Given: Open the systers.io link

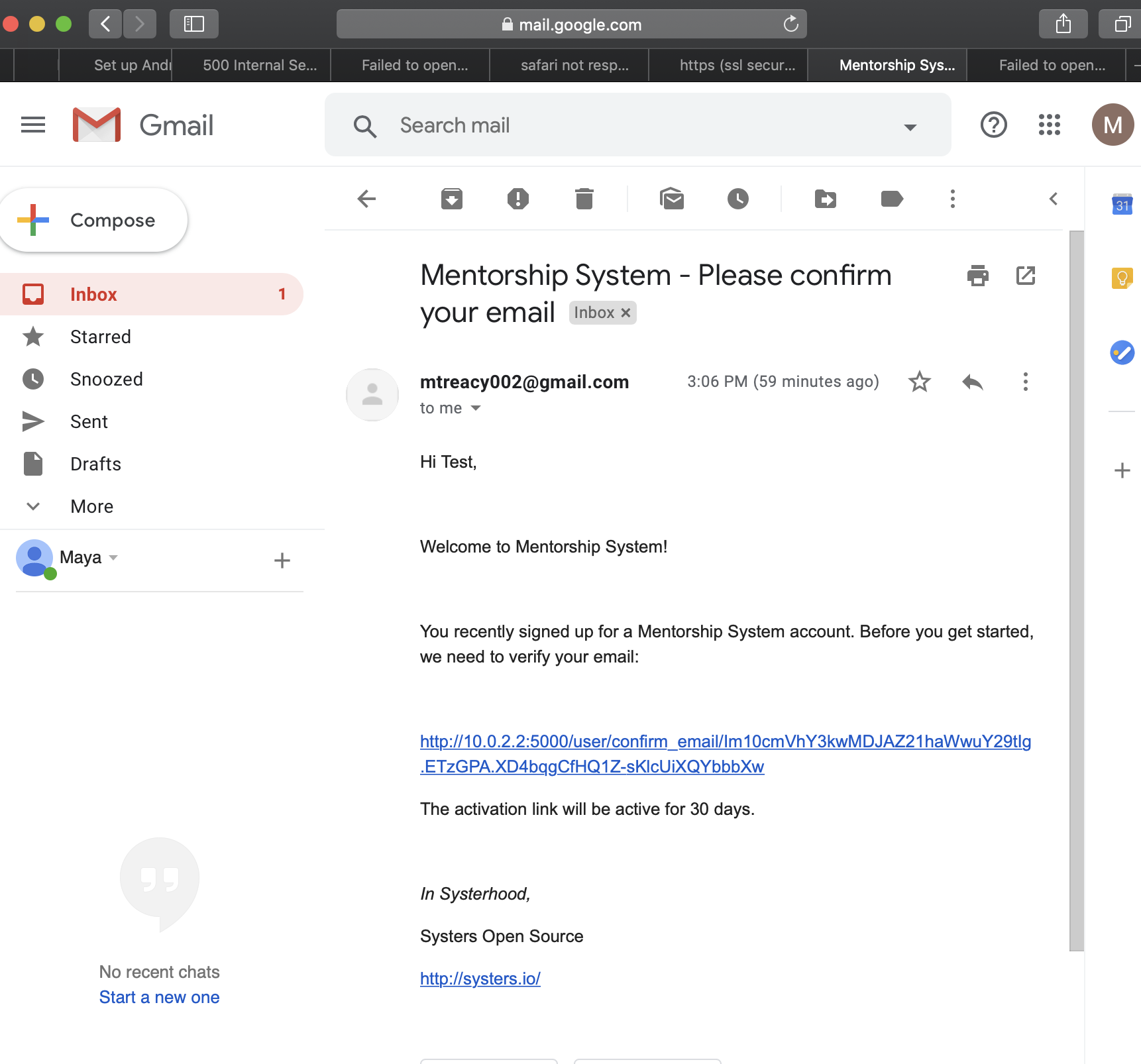Looking at the screenshot, I should 480,979.
